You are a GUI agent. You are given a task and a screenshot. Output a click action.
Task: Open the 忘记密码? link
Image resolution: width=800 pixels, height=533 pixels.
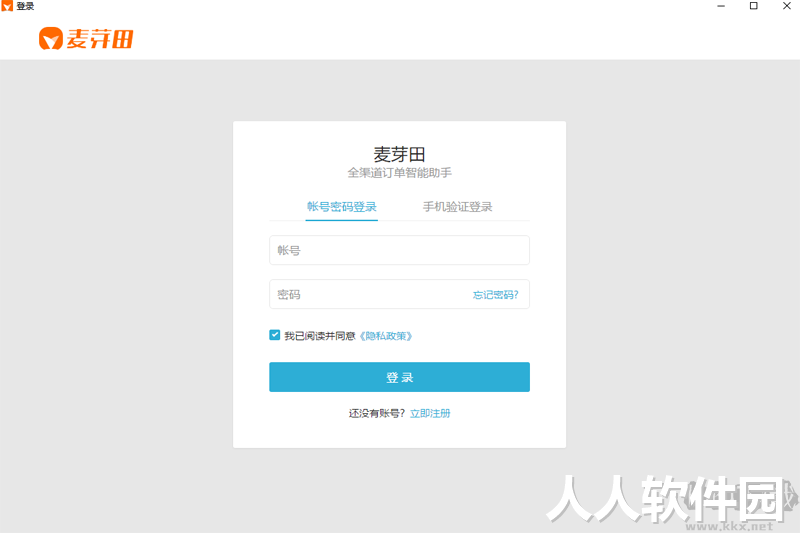pyautogui.click(x=495, y=295)
